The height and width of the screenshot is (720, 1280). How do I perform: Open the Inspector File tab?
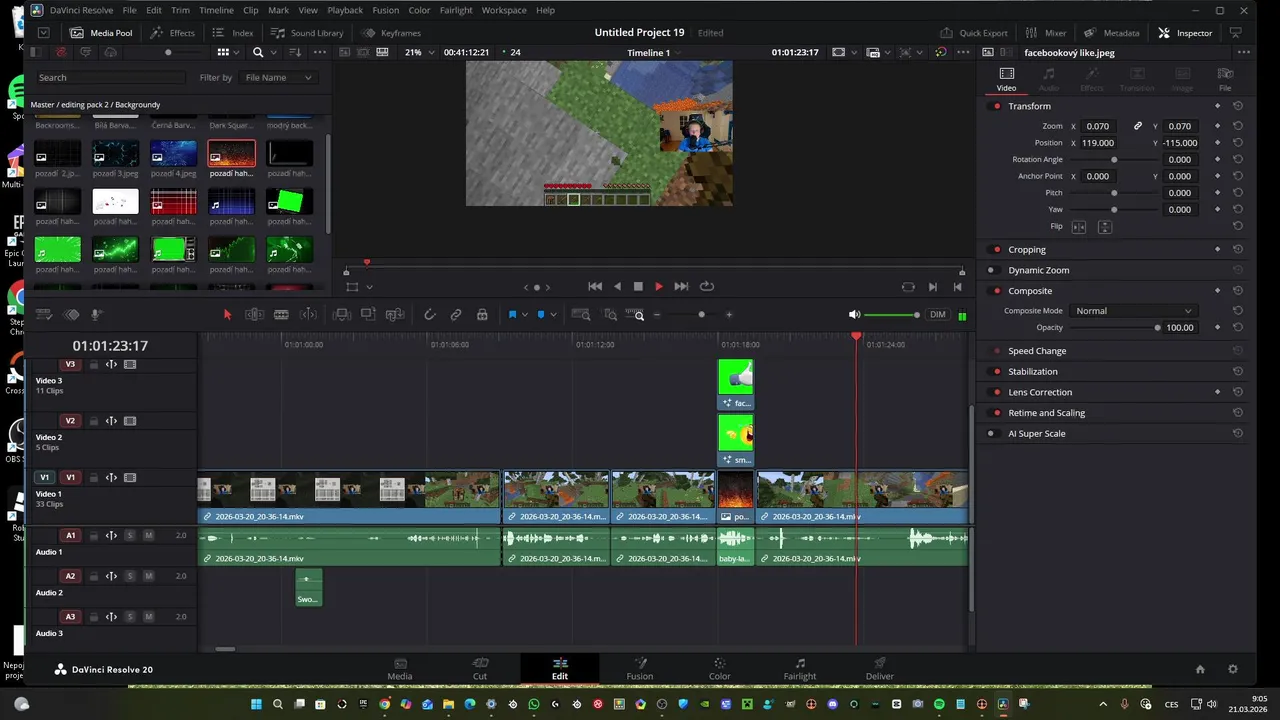(x=1225, y=79)
